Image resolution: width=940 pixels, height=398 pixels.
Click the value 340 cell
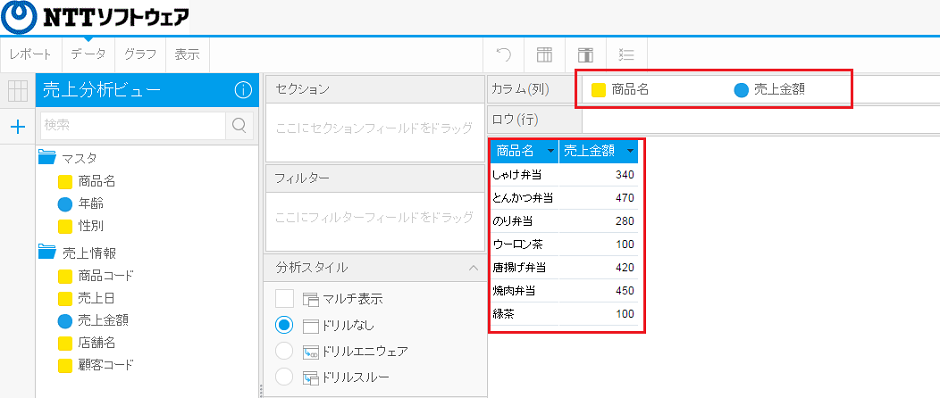point(598,175)
